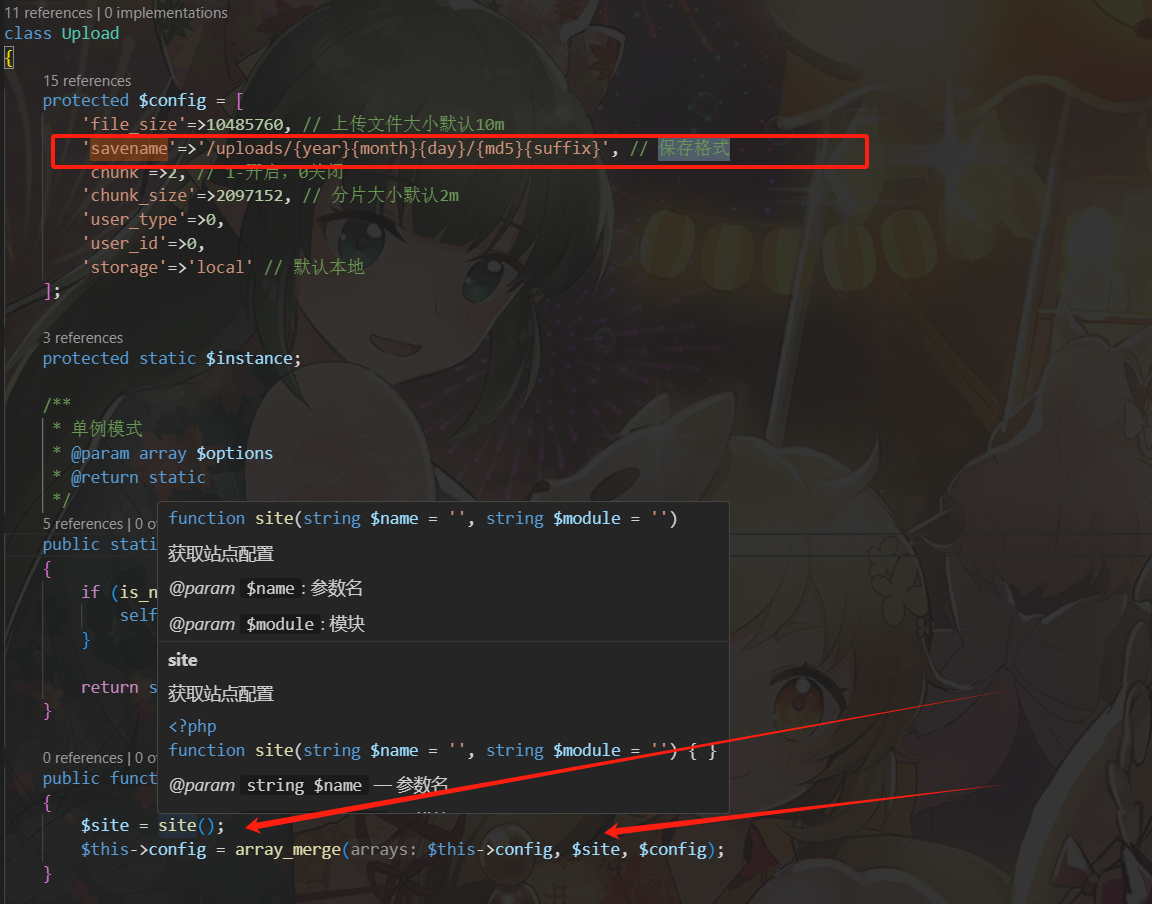The height and width of the screenshot is (904, 1152).
Task: Click the opening brace of class Upload
Action: point(9,57)
